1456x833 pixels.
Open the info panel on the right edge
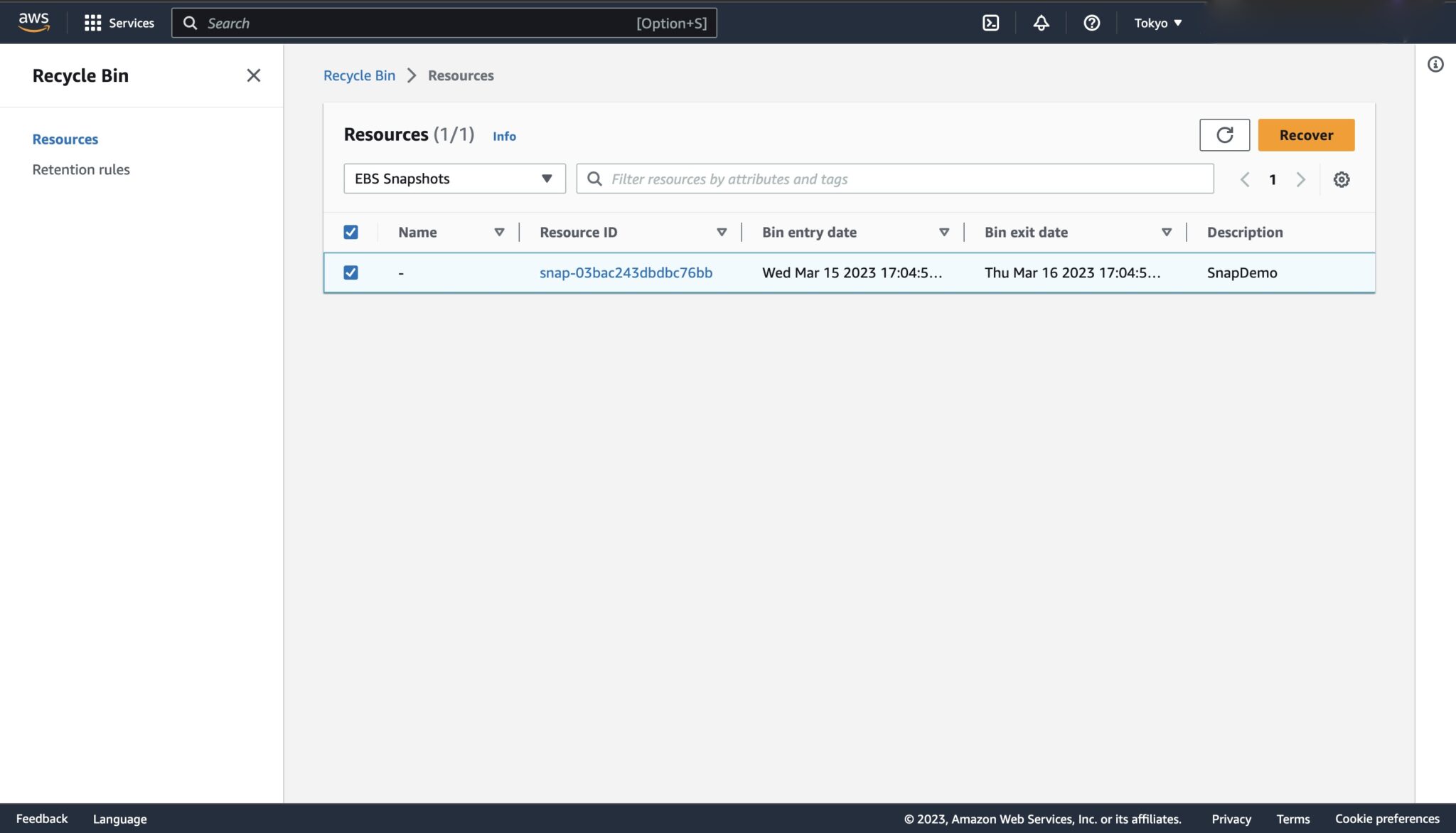point(1437,64)
